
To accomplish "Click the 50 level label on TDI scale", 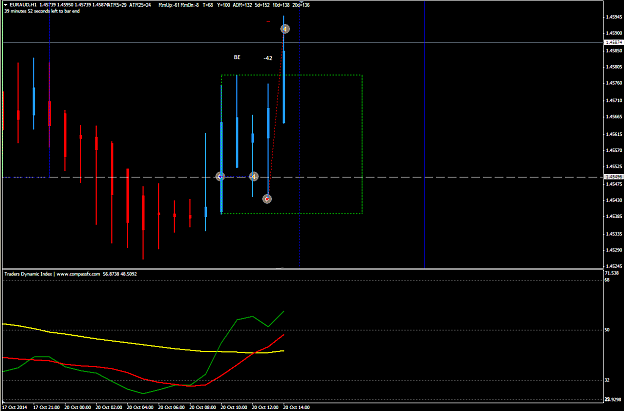I will pos(607,330).
